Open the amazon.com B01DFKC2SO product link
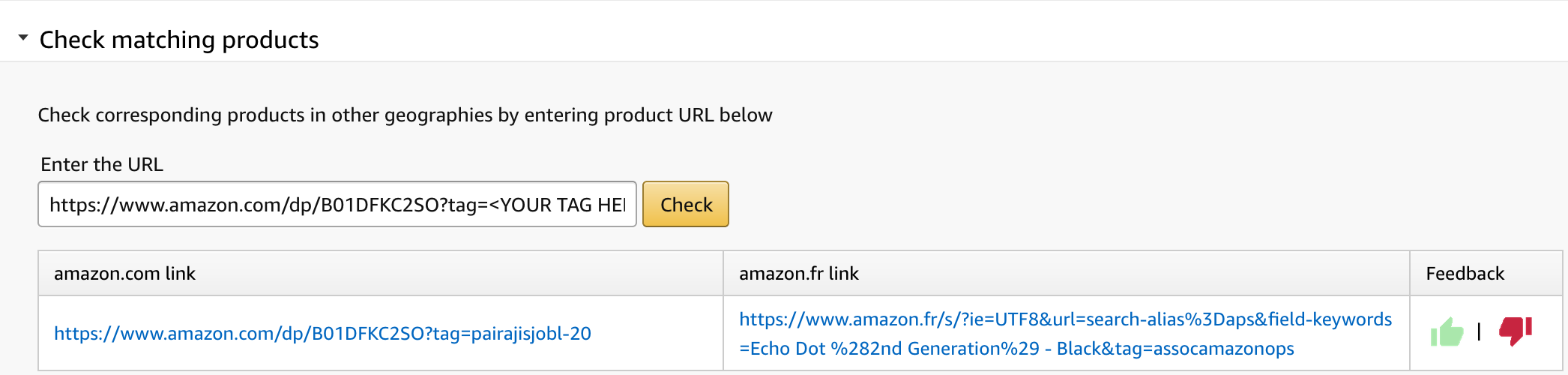 pyautogui.click(x=322, y=334)
